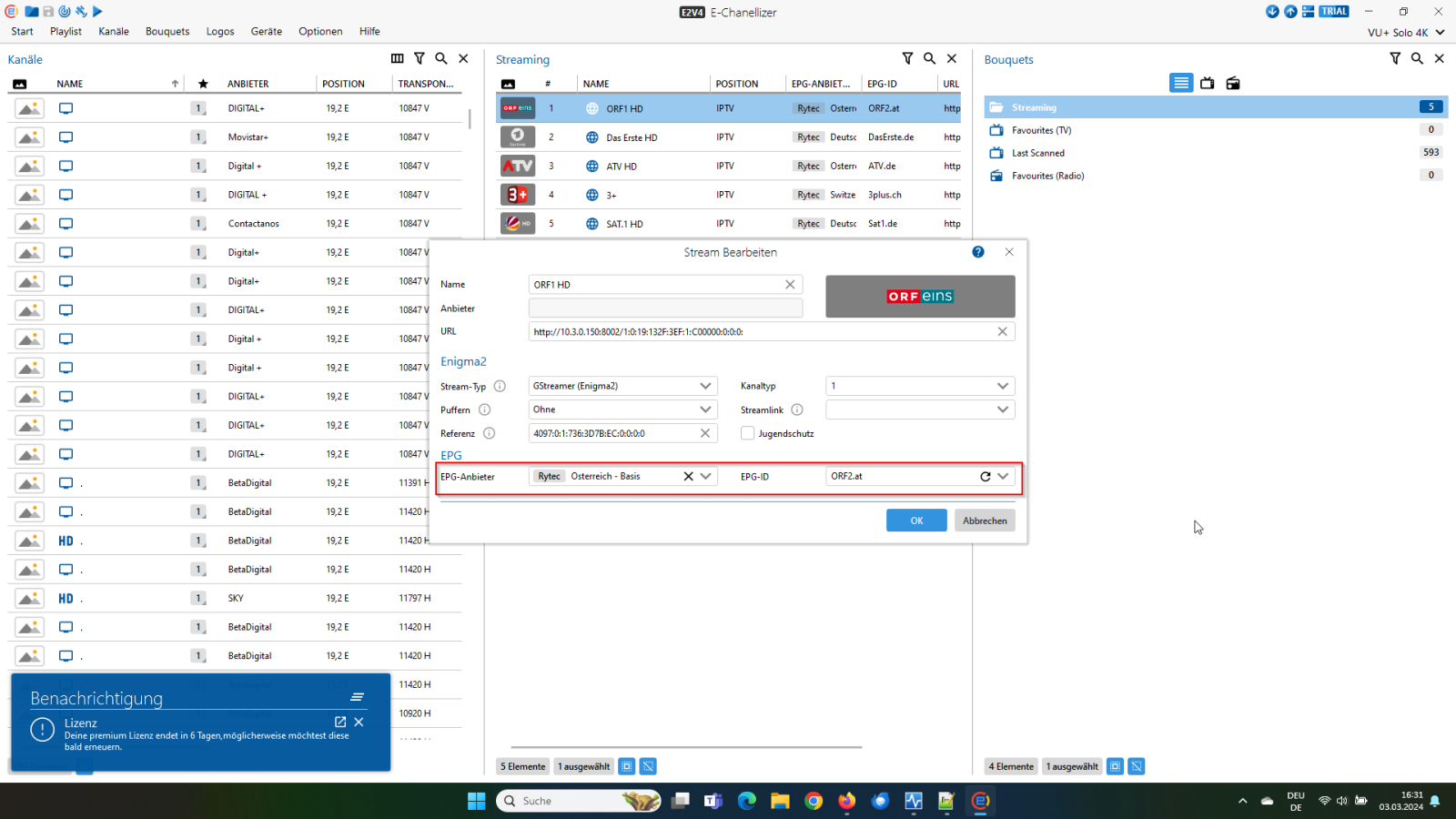The width and height of the screenshot is (1456, 819).
Task: Click the search icon in Bouquets panel
Action: 1417,58
